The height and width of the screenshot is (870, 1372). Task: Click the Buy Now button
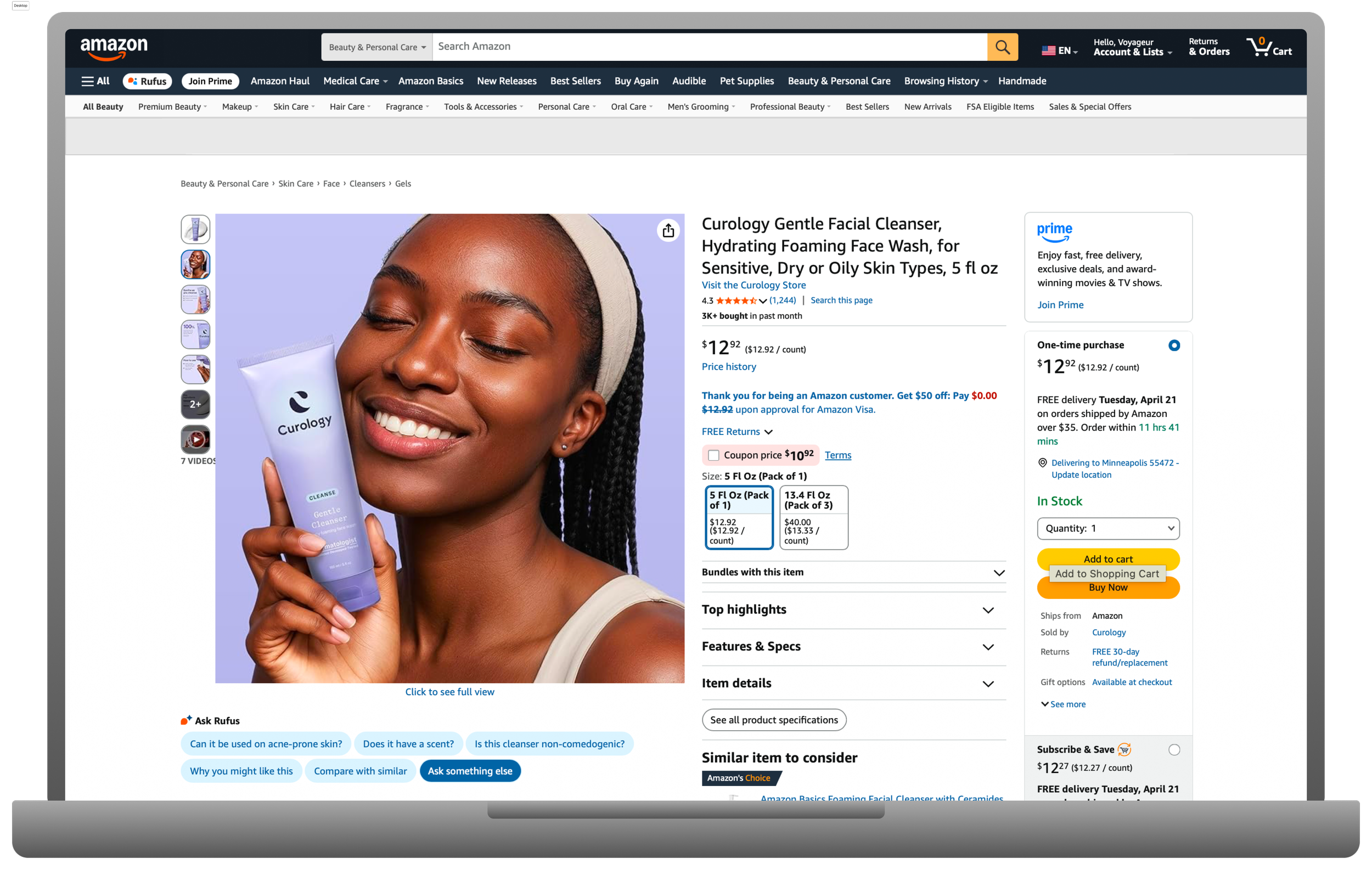coord(1107,591)
